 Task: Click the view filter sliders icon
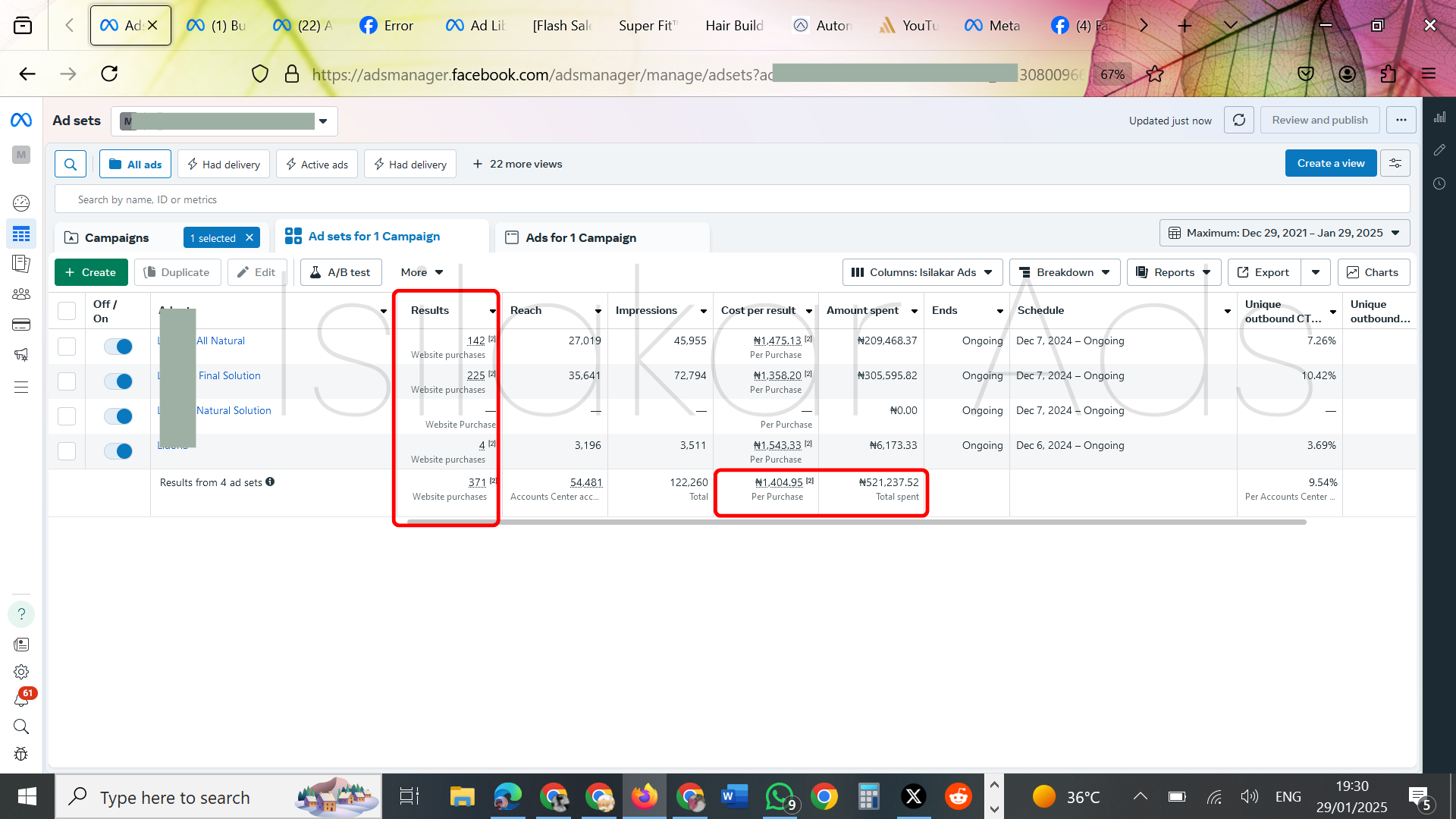pyautogui.click(x=1395, y=163)
